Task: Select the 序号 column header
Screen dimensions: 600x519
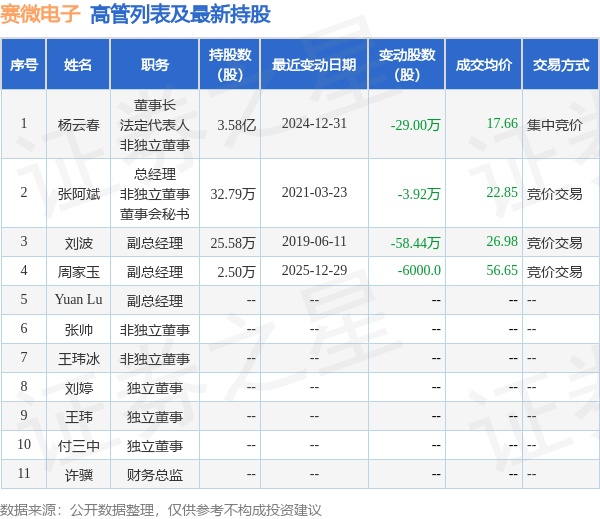Action: 24,65
